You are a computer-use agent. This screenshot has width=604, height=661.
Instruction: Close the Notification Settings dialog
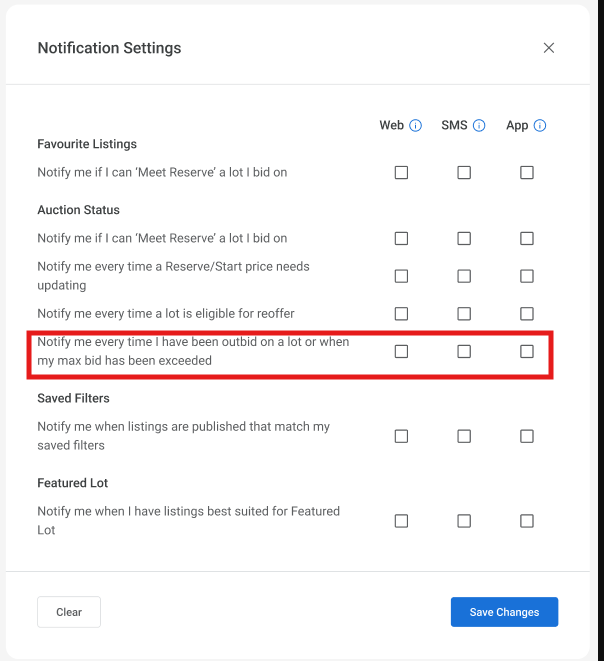tap(549, 48)
